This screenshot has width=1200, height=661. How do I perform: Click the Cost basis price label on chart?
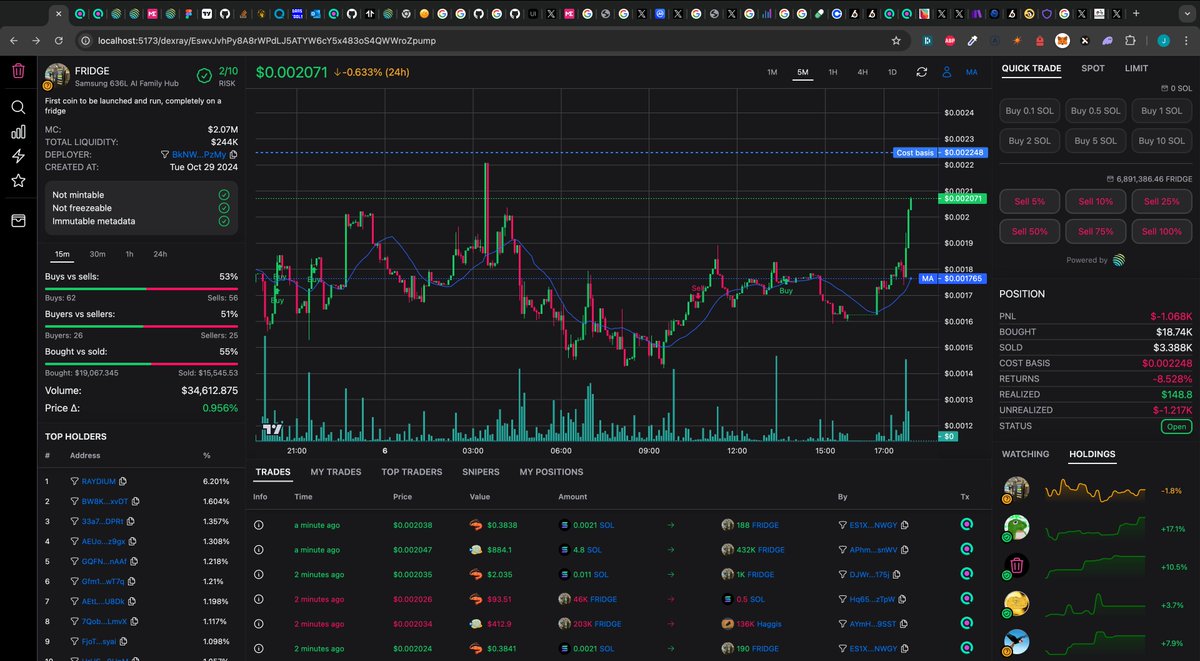click(x=941, y=153)
